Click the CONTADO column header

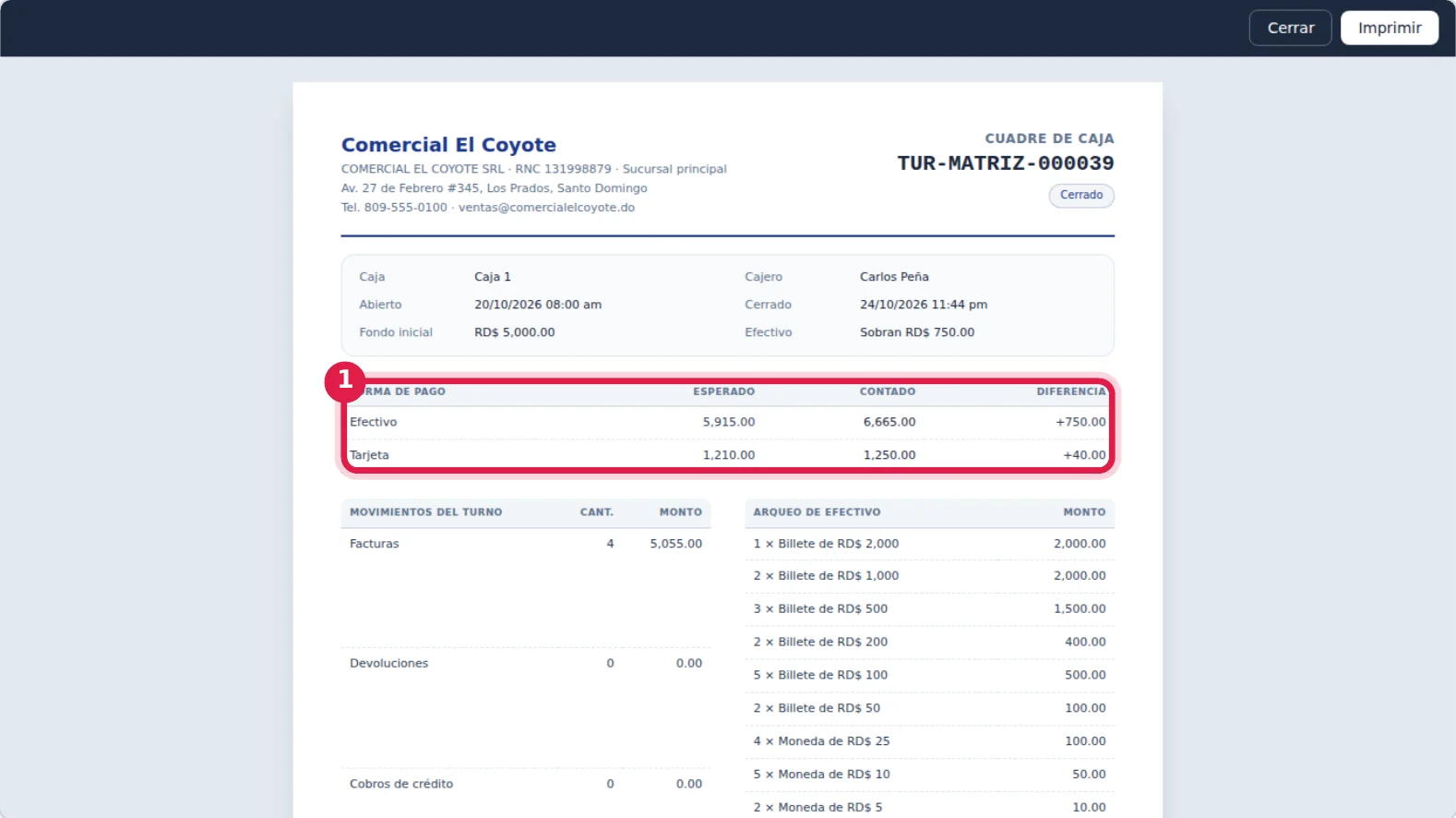(888, 391)
